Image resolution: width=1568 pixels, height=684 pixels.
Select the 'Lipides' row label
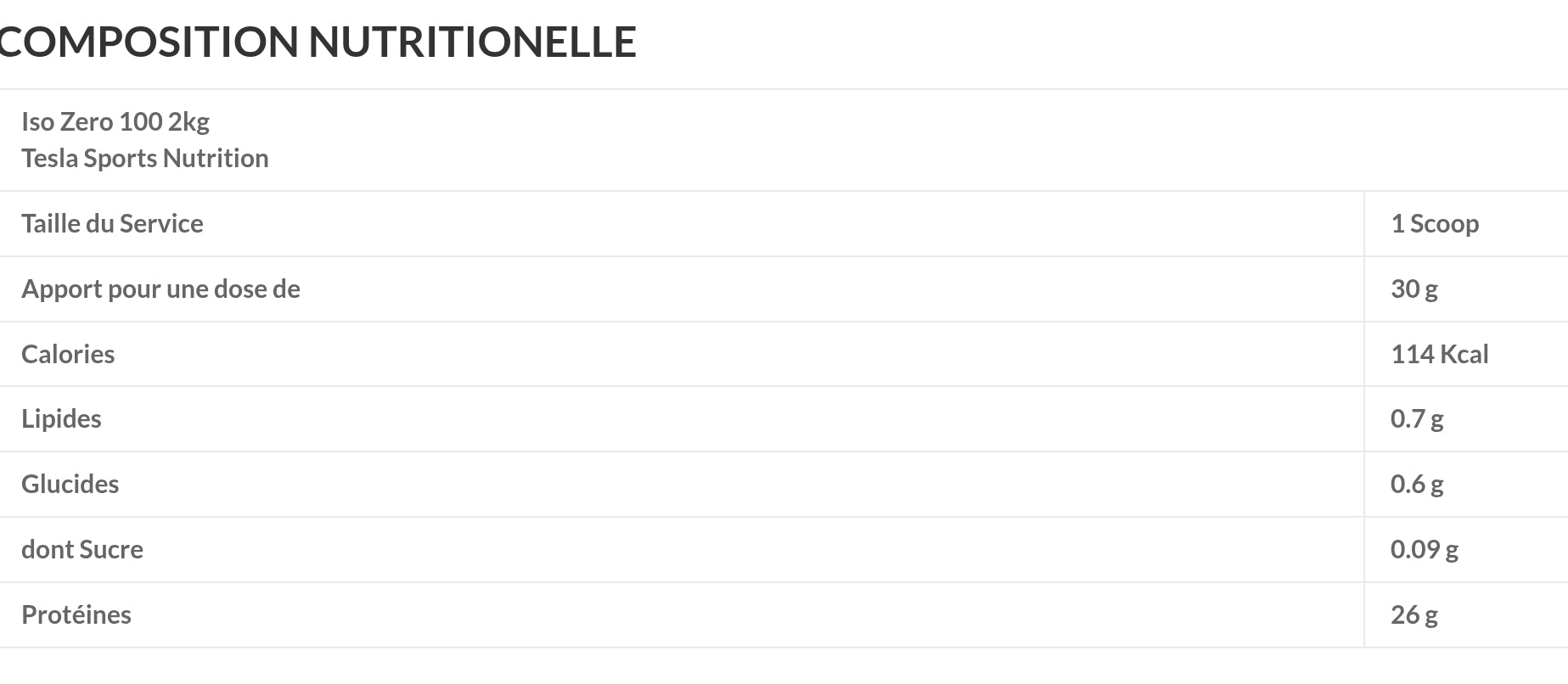[x=61, y=419]
